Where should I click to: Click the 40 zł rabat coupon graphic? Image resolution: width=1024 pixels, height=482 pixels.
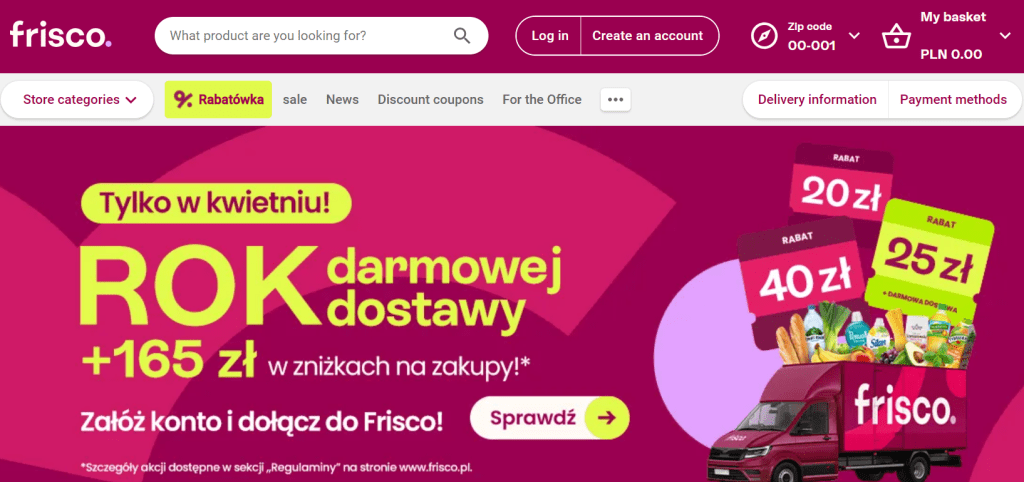tap(797, 278)
